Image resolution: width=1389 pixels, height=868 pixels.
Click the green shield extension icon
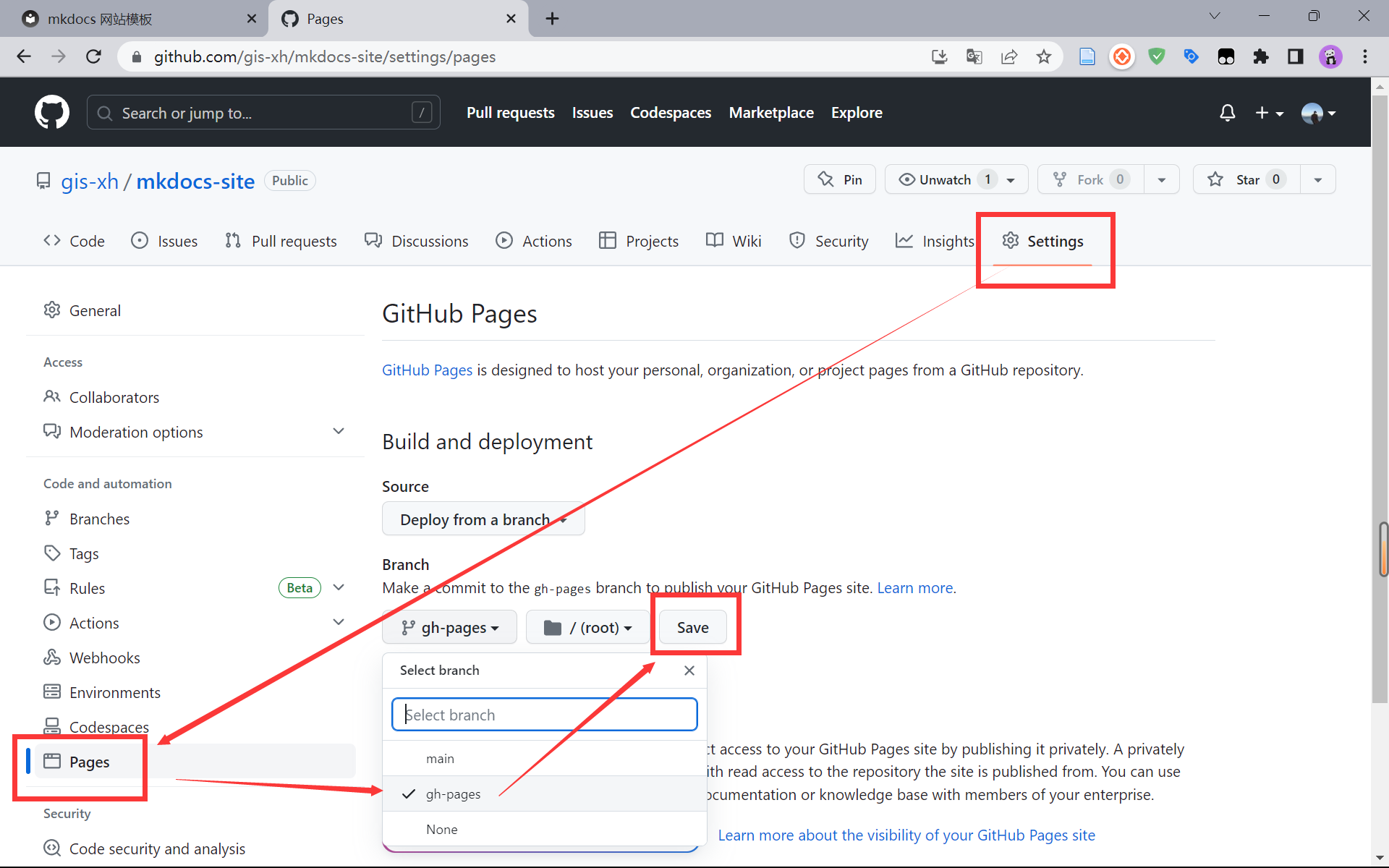click(1157, 56)
